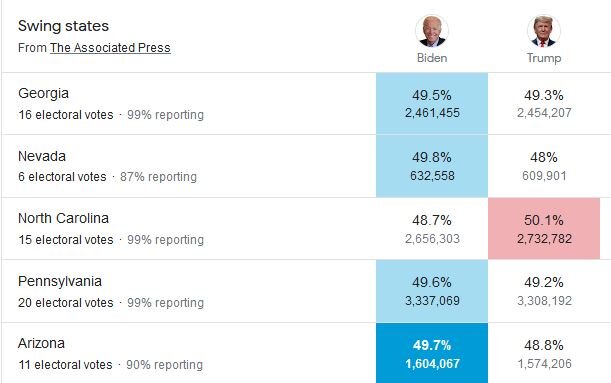
Task: Open the Georgia state row
Action: pyautogui.click(x=306, y=104)
